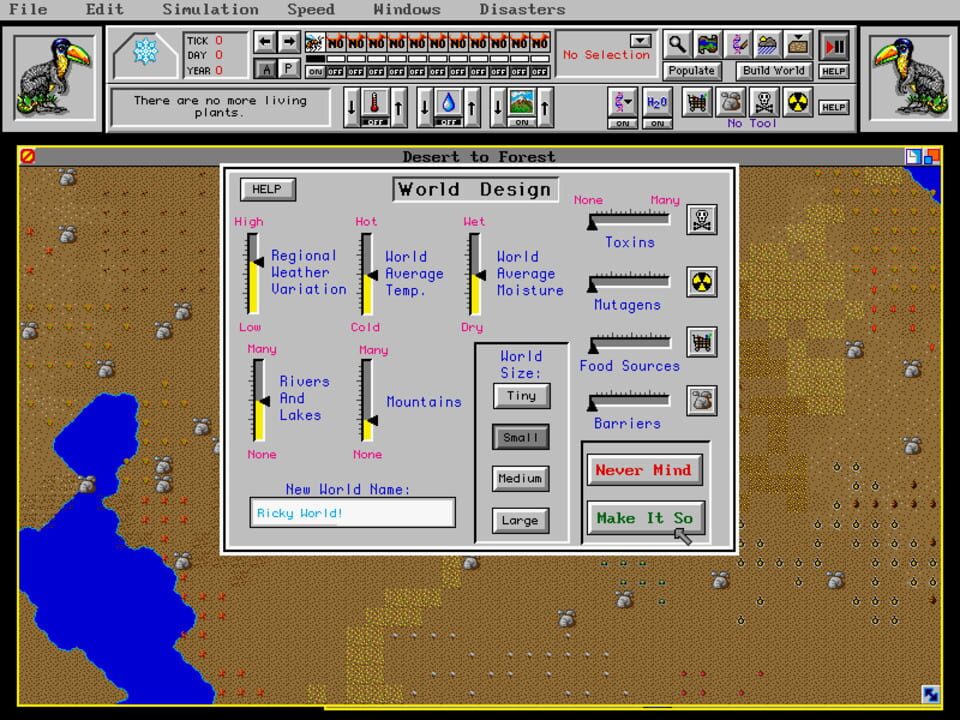The width and height of the screenshot is (960, 720).
Task: Click the play/pause simulation control
Action: pyautogui.click(x=833, y=44)
